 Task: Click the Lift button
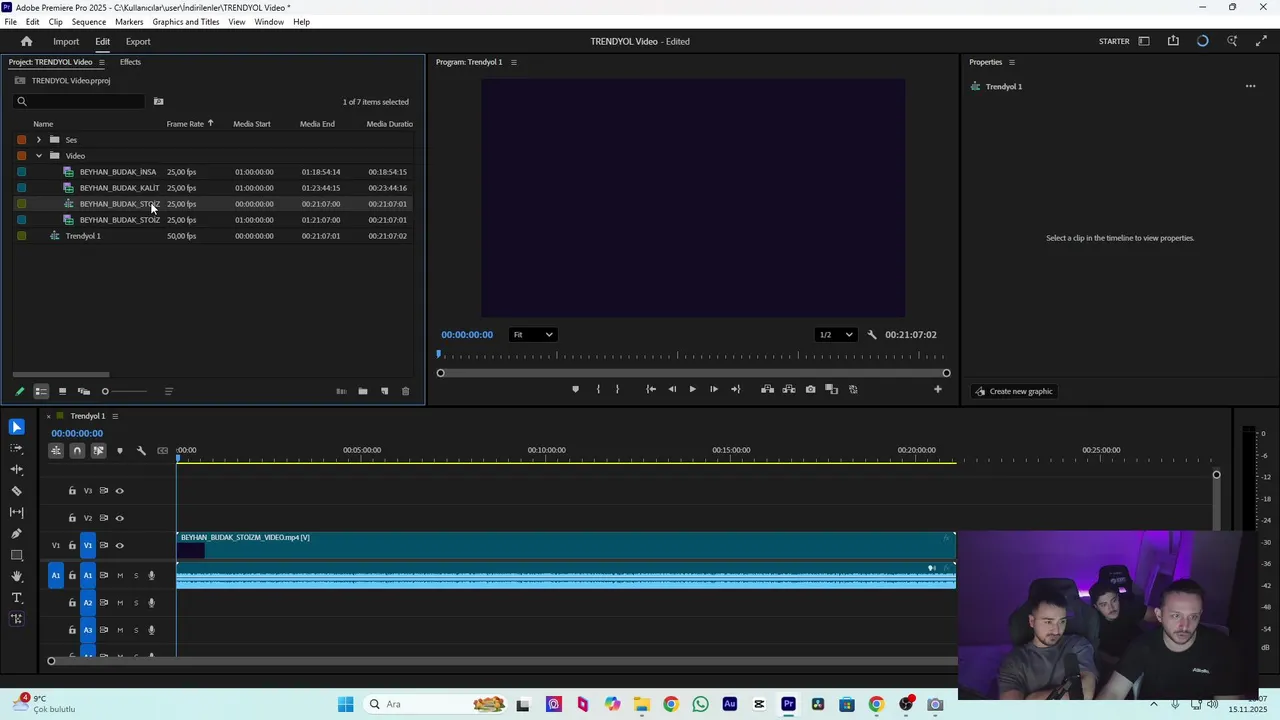click(767, 389)
